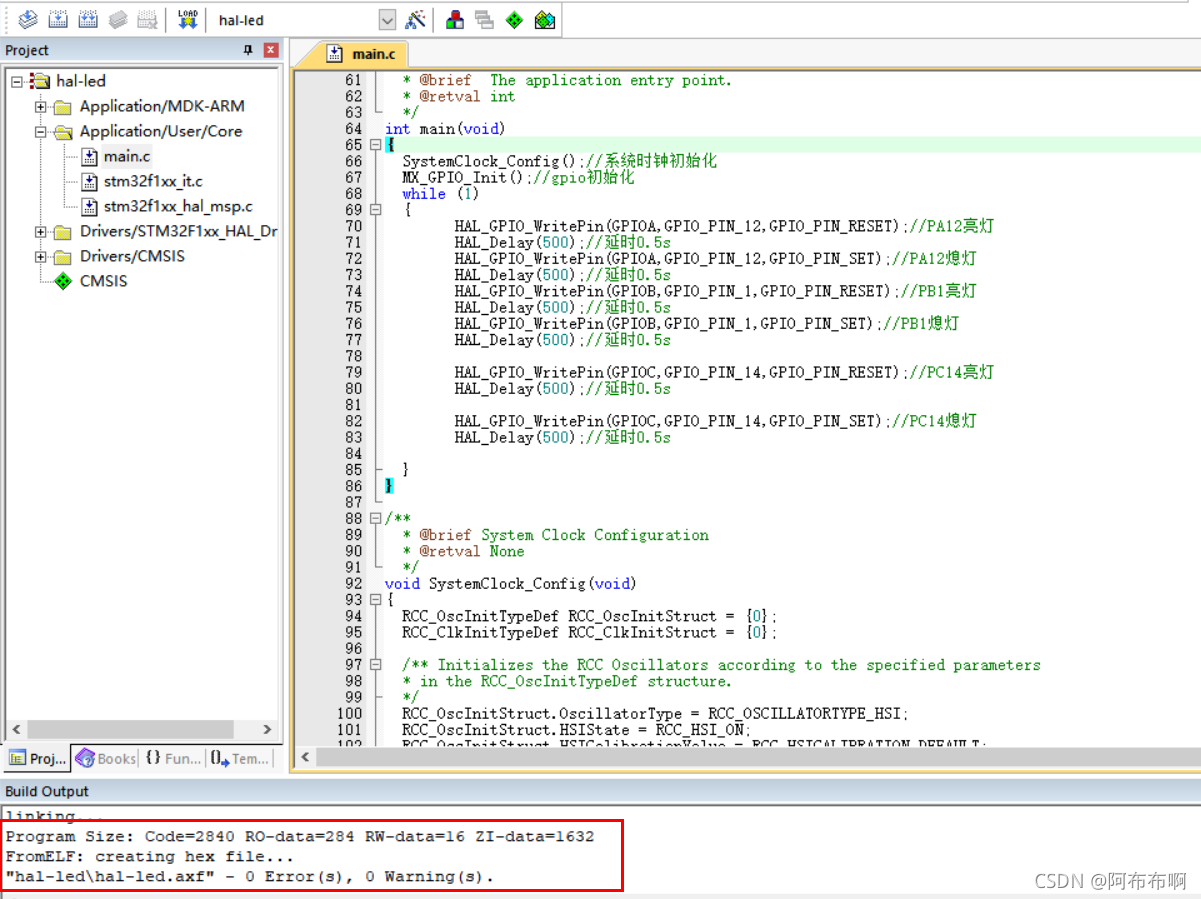
Task: Click the GPIOA PIN_12 RESET line 70
Action: coord(724,226)
